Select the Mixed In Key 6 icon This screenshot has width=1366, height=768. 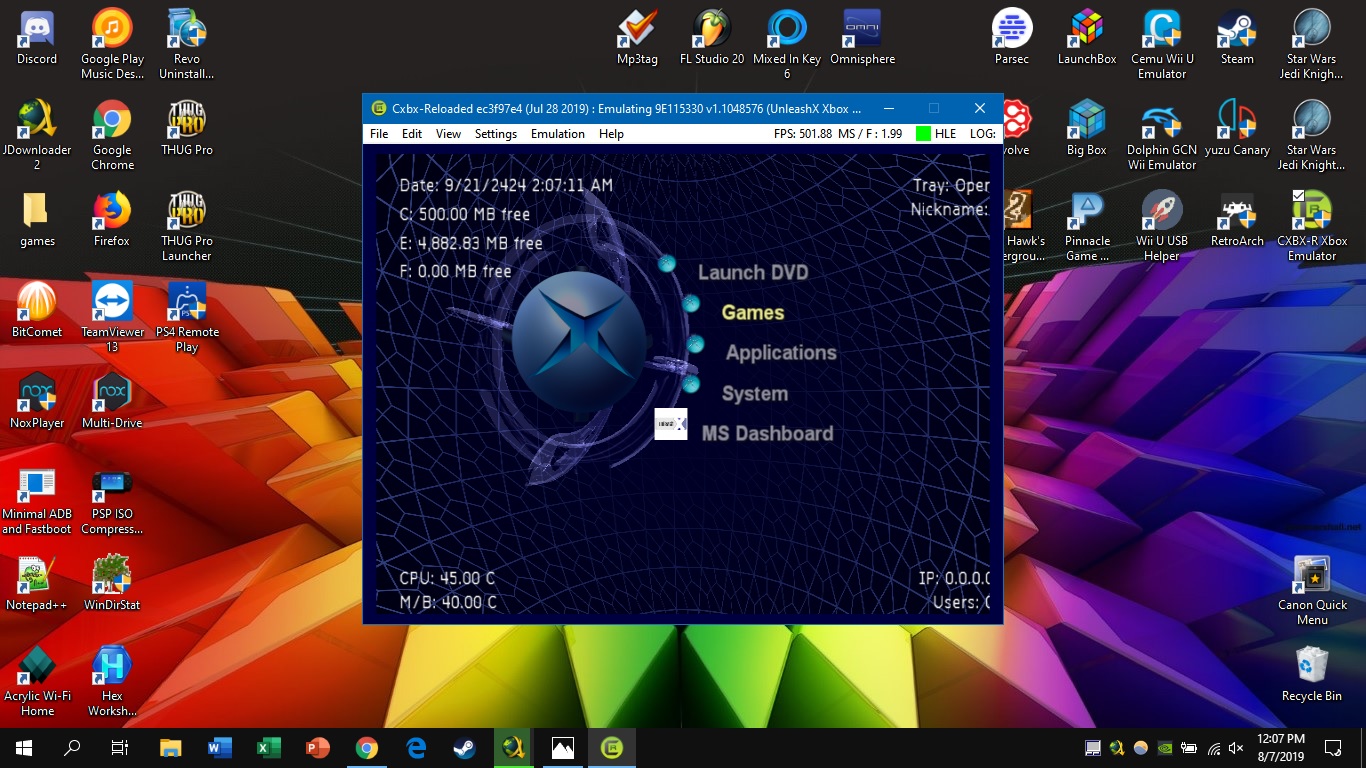(x=787, y=45)
